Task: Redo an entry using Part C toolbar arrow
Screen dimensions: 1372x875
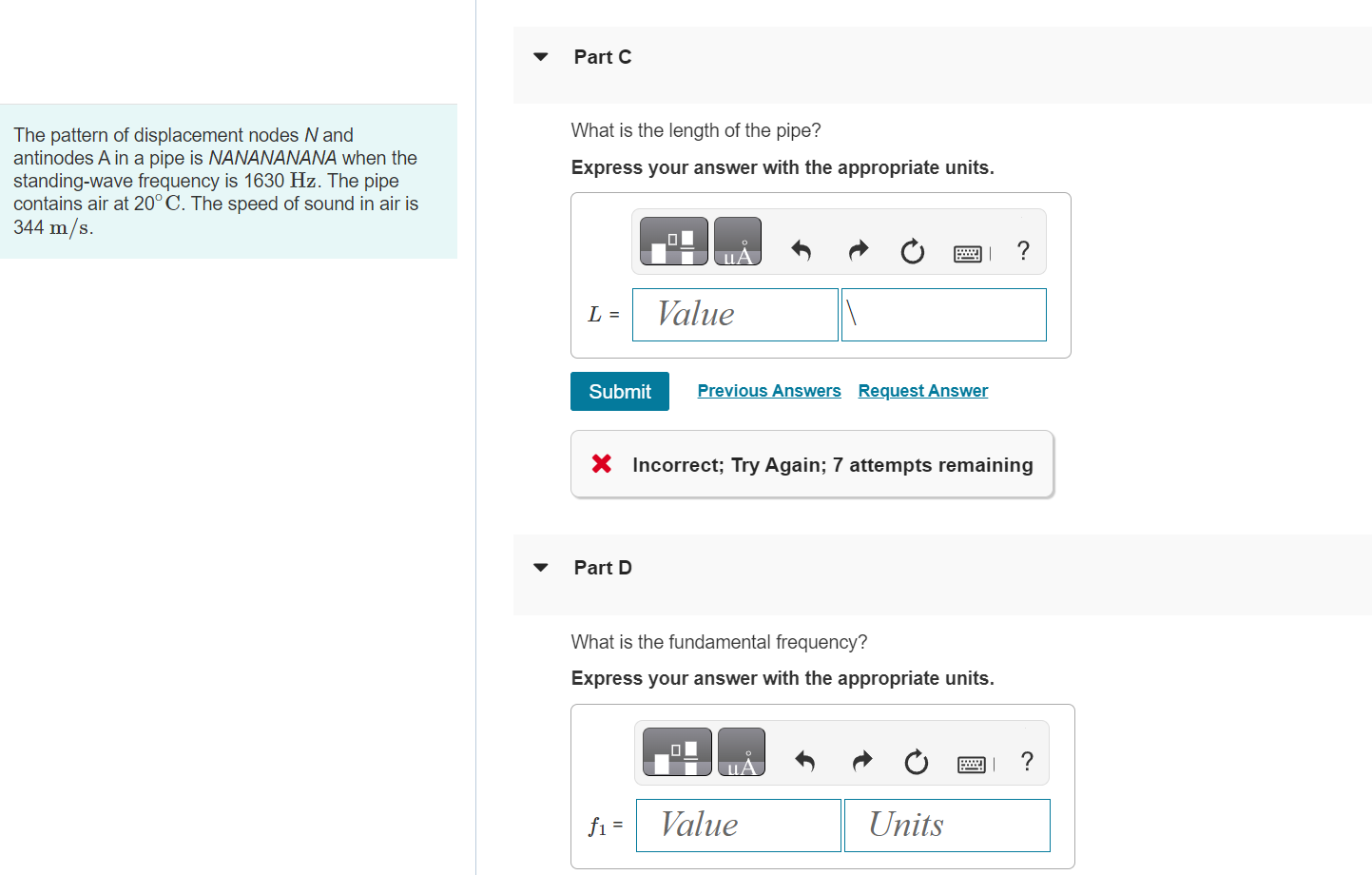Action: (x=857, y=250)
